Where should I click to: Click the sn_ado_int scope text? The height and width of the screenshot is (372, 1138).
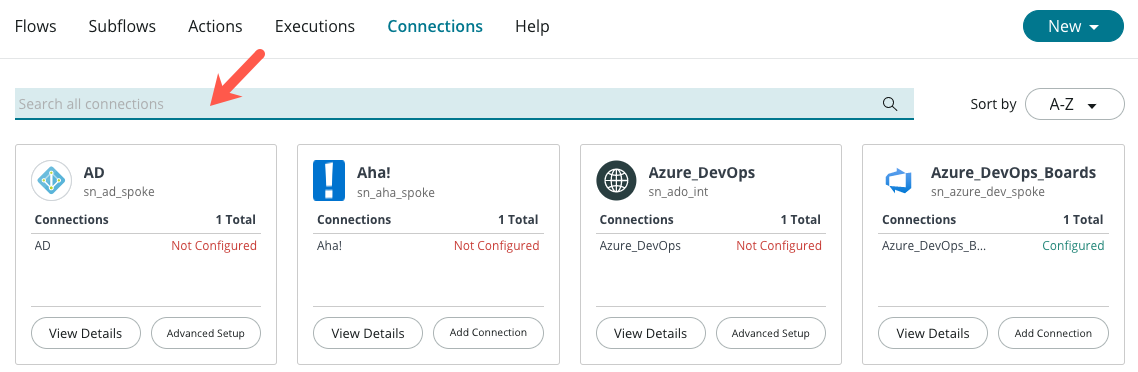678,192
